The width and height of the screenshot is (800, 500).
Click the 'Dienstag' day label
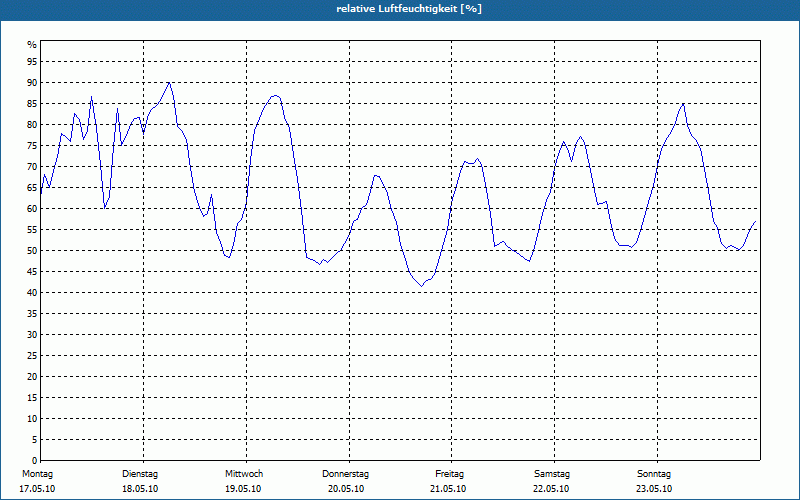pyautogui.click(x=140, y=474)
